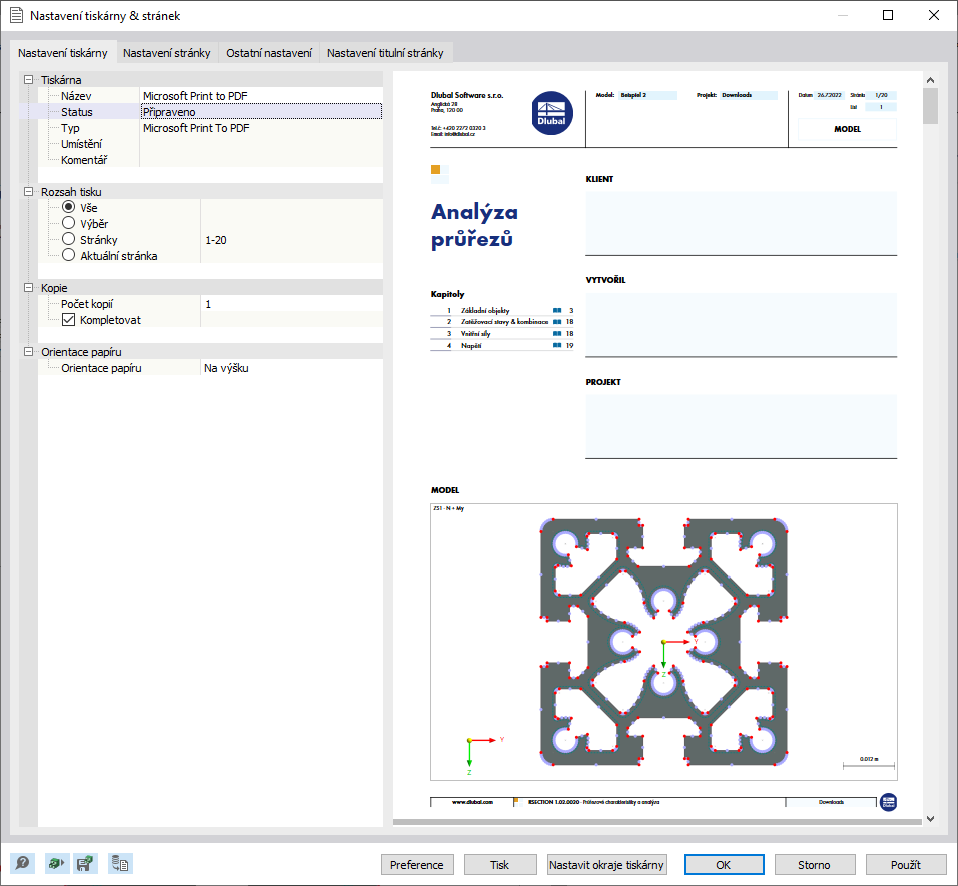Image resolution: width=958 pixels, height=886 pixels.
Task: Click the Dlubal logo in preview header
Action: pyautogui.click(x=552, y=113)
